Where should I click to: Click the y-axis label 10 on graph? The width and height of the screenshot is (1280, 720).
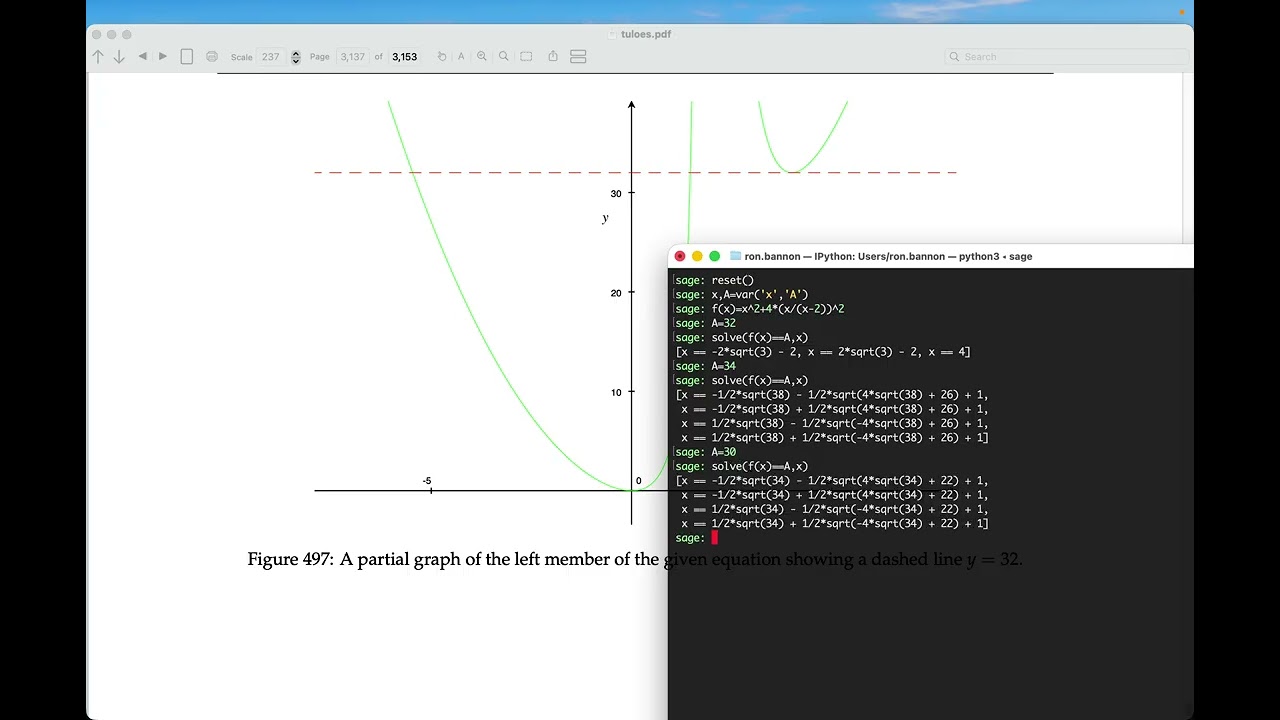(x=616, y=392)
